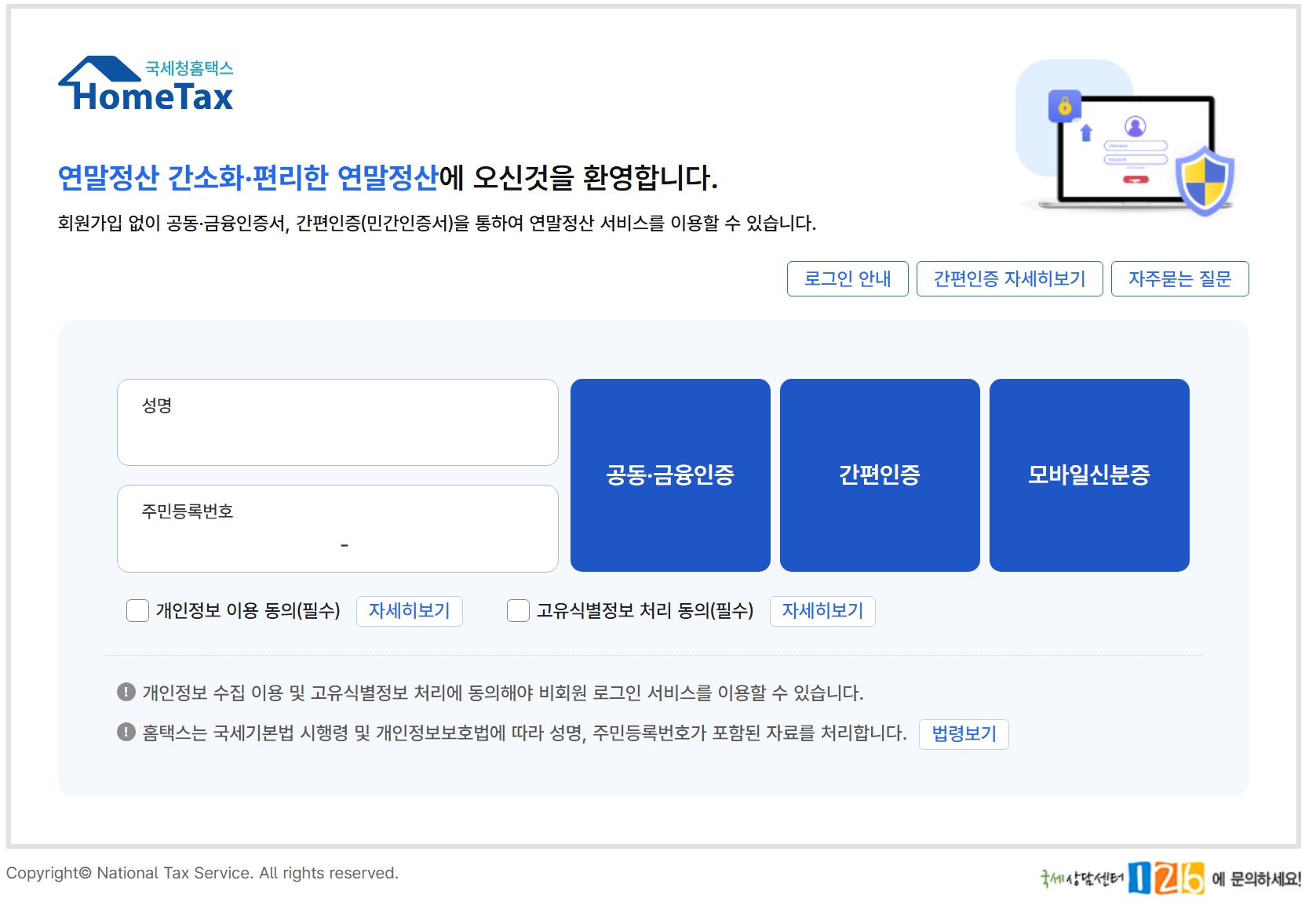1316x902 pixels.
Task: Open the 자주묻는 질문 page
Action: click(1179, 278)
